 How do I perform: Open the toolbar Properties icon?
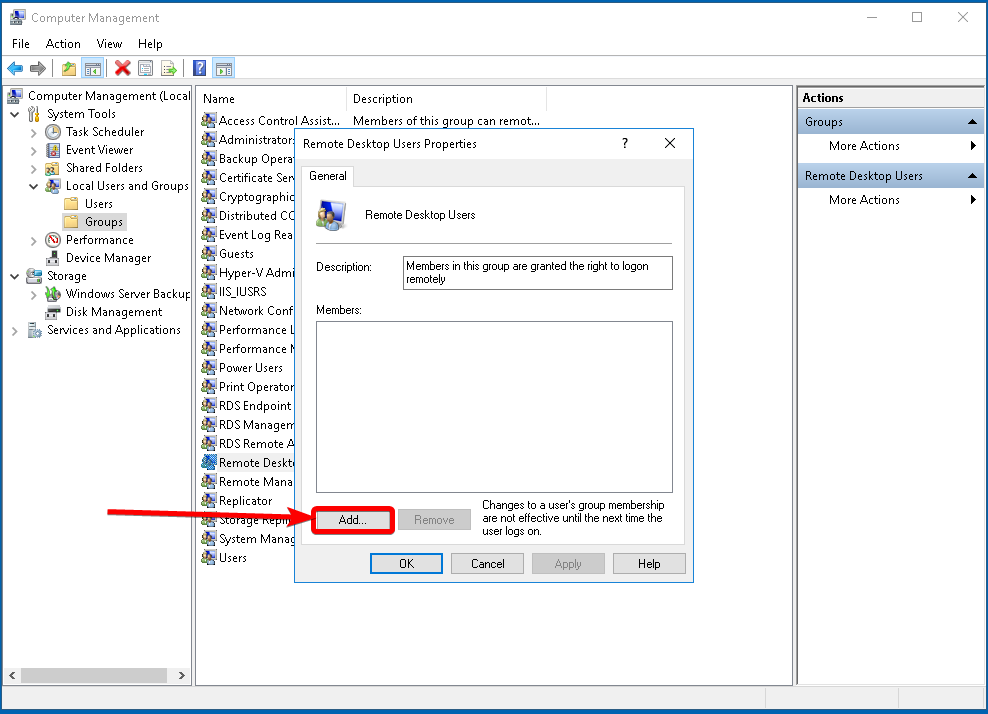click(x=146, y=68)
